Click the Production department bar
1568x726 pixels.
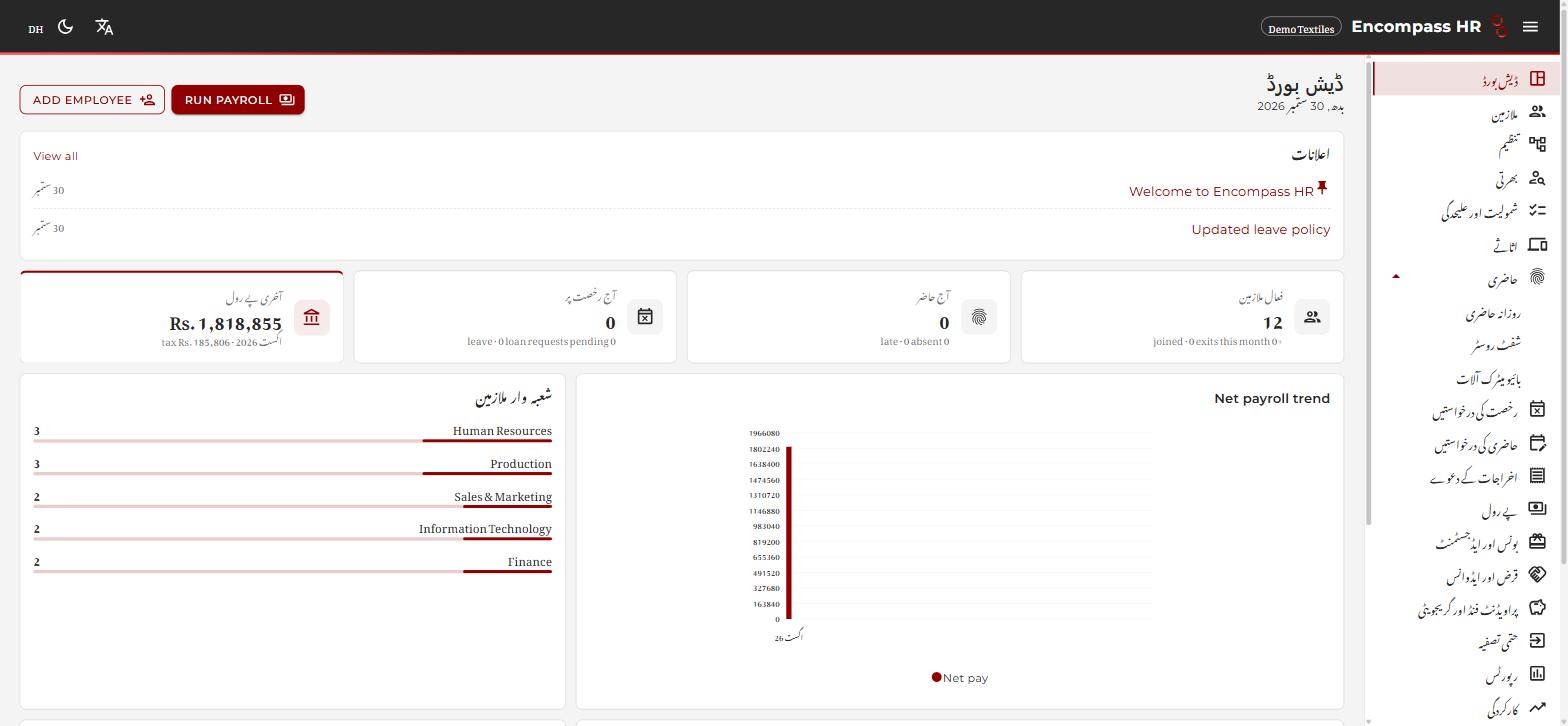(292, 473)
